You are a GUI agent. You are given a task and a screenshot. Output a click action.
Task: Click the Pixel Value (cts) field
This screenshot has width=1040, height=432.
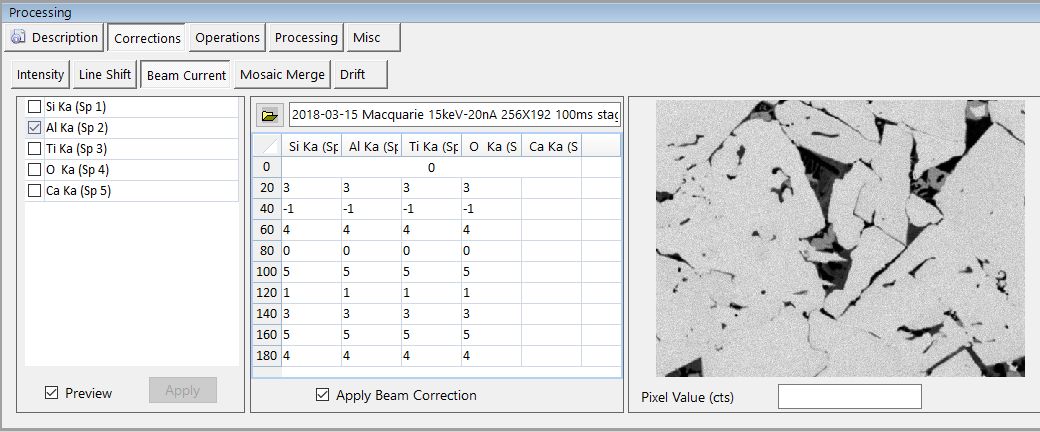coord(849,397)
